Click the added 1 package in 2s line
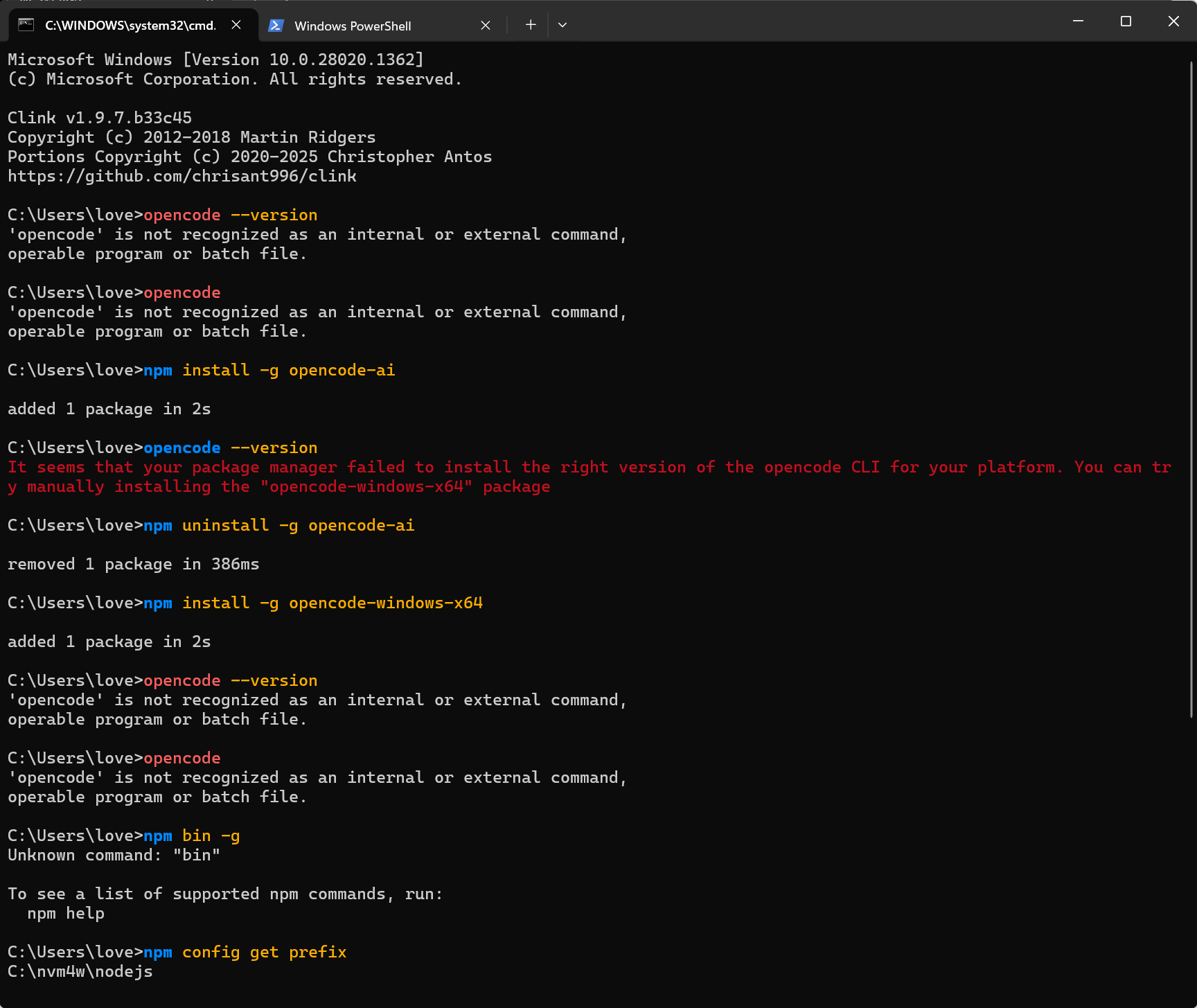The width and height of the screenshot is (1197, 1008). tap(109, 408)
